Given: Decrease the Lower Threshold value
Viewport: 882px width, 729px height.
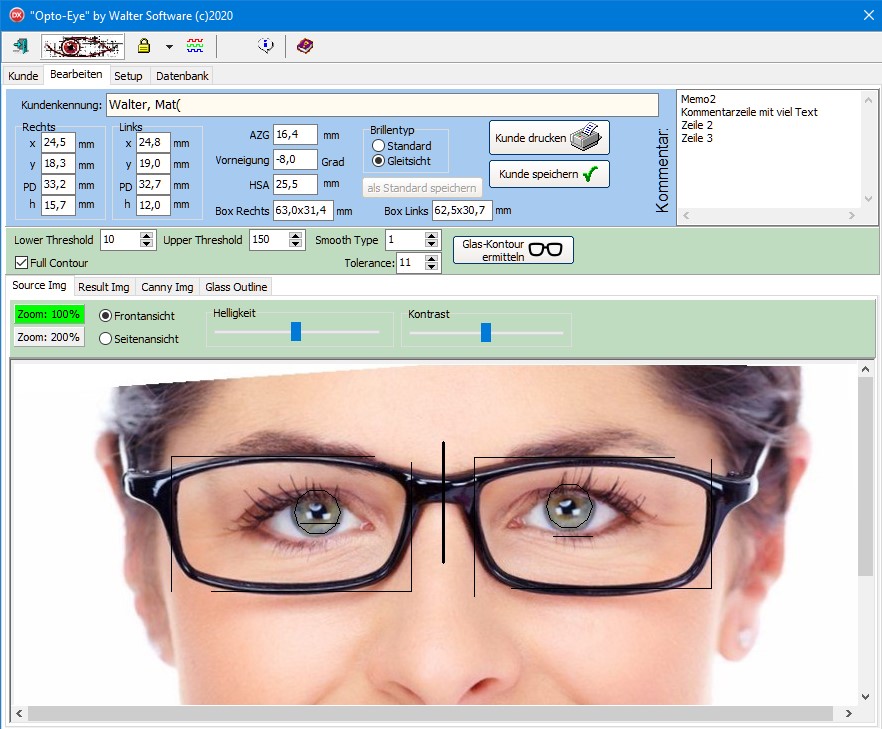Looking at the screenshot, I should [147, 244].
